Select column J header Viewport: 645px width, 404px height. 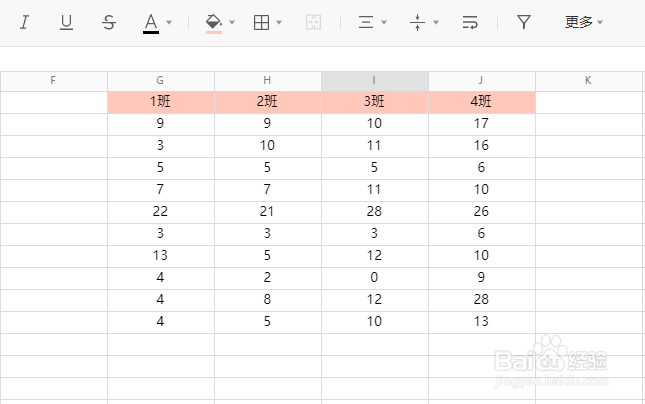[x=482, y=81]
